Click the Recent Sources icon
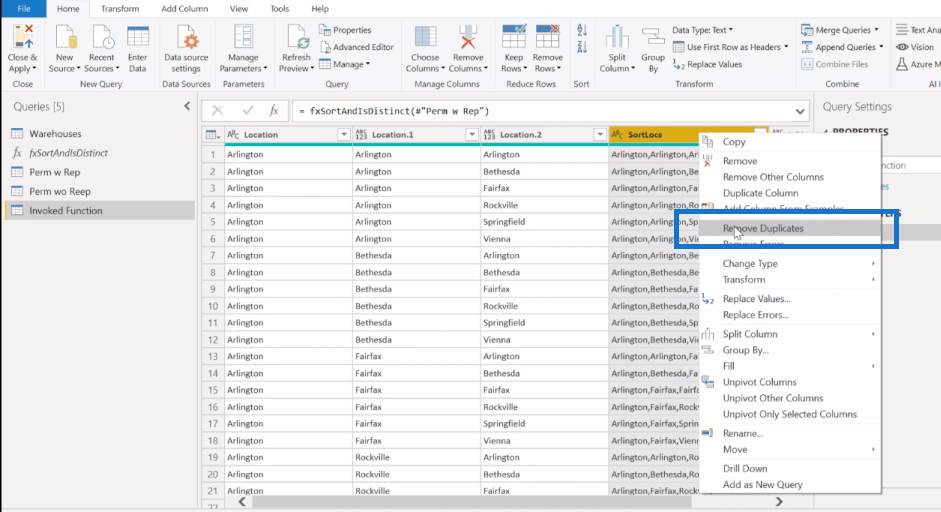The height and width of the screenshot is (512, 941). (101, 38)
